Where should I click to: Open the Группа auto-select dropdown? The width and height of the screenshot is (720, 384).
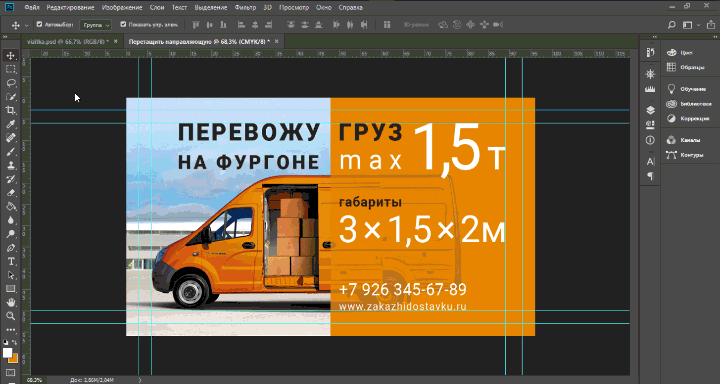96,25
